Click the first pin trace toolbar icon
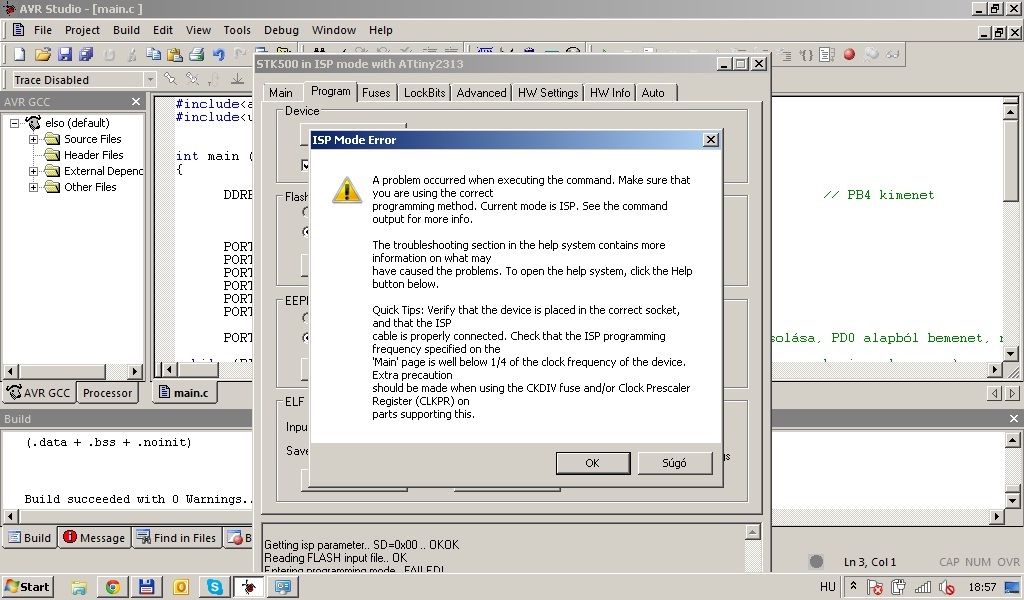1024x600 pixels. 170,79
